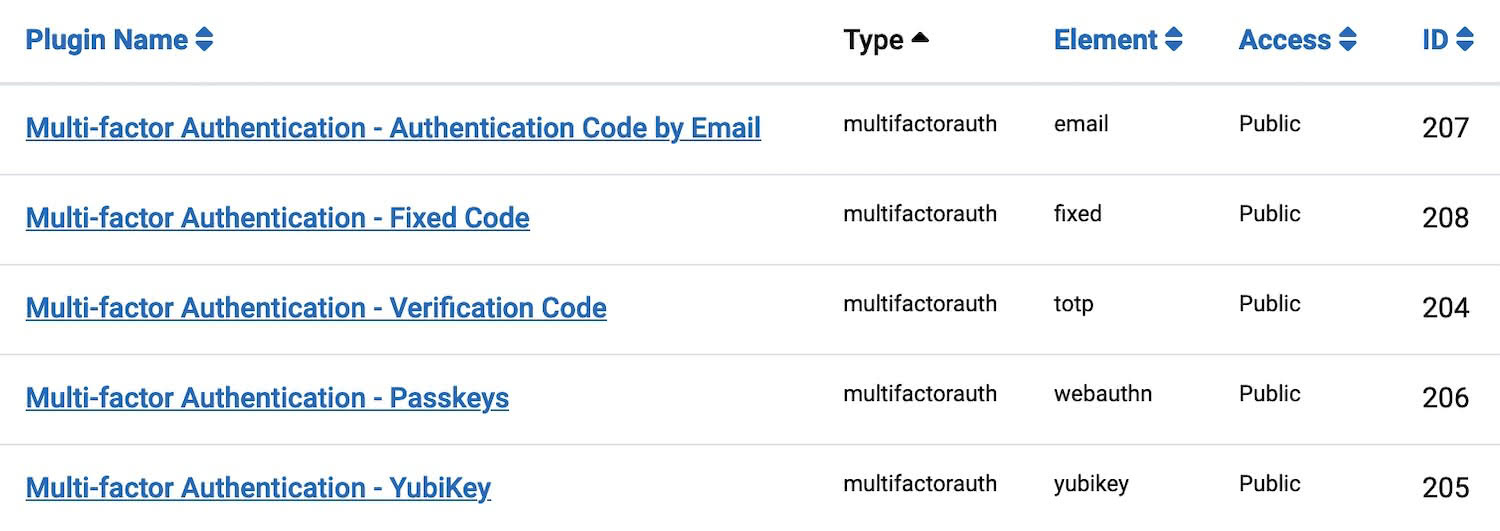Image resolution: width=1500 pixels, height=531 pixels.
Task: Open the Verification Code plugin link
Action: tap(316, 308)
